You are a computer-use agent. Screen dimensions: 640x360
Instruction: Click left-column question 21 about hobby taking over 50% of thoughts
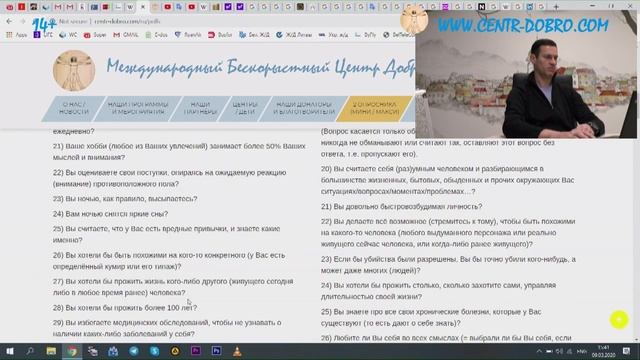[x=179, y=151]
